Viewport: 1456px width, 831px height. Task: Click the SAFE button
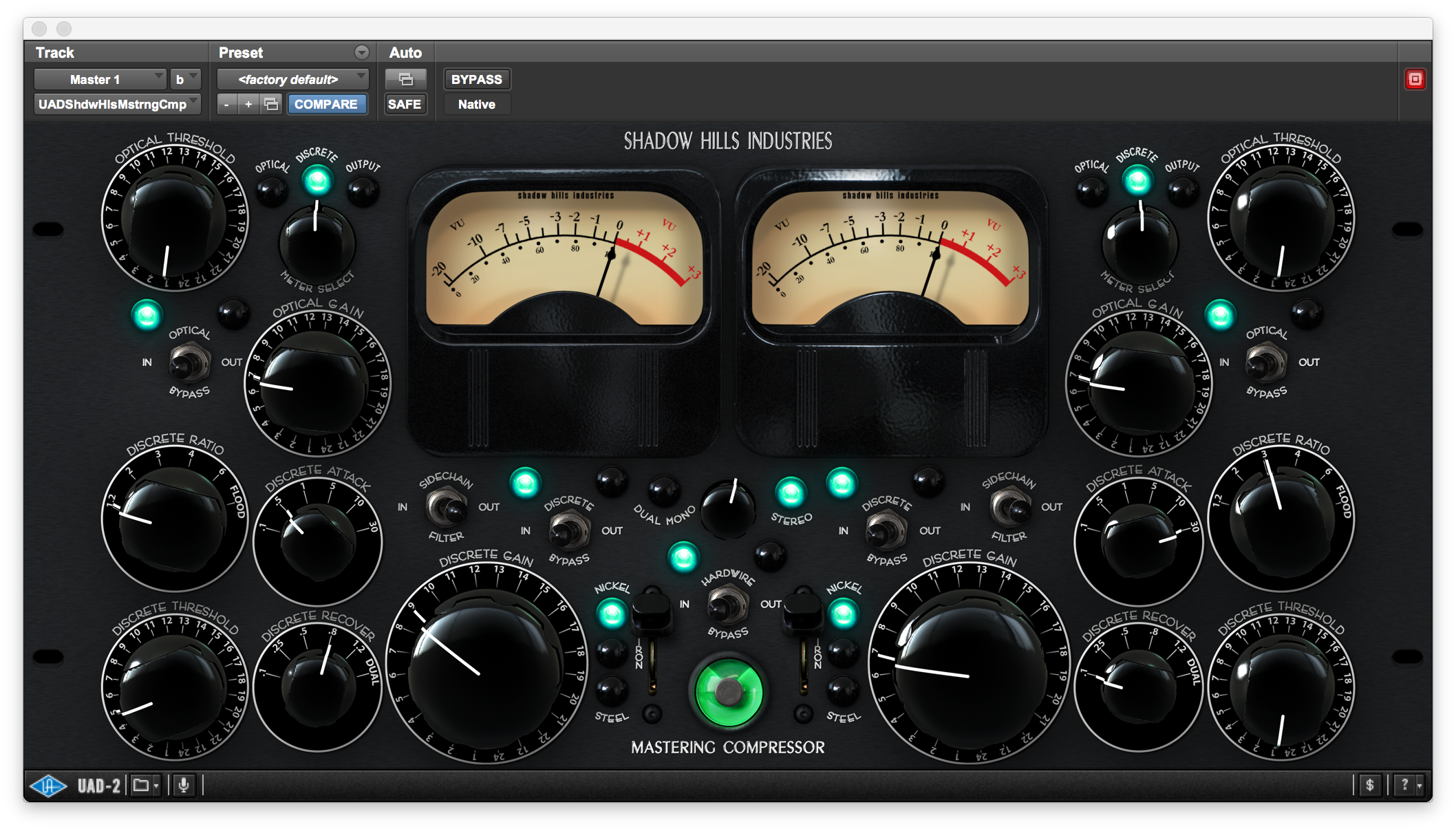point(405,105)
